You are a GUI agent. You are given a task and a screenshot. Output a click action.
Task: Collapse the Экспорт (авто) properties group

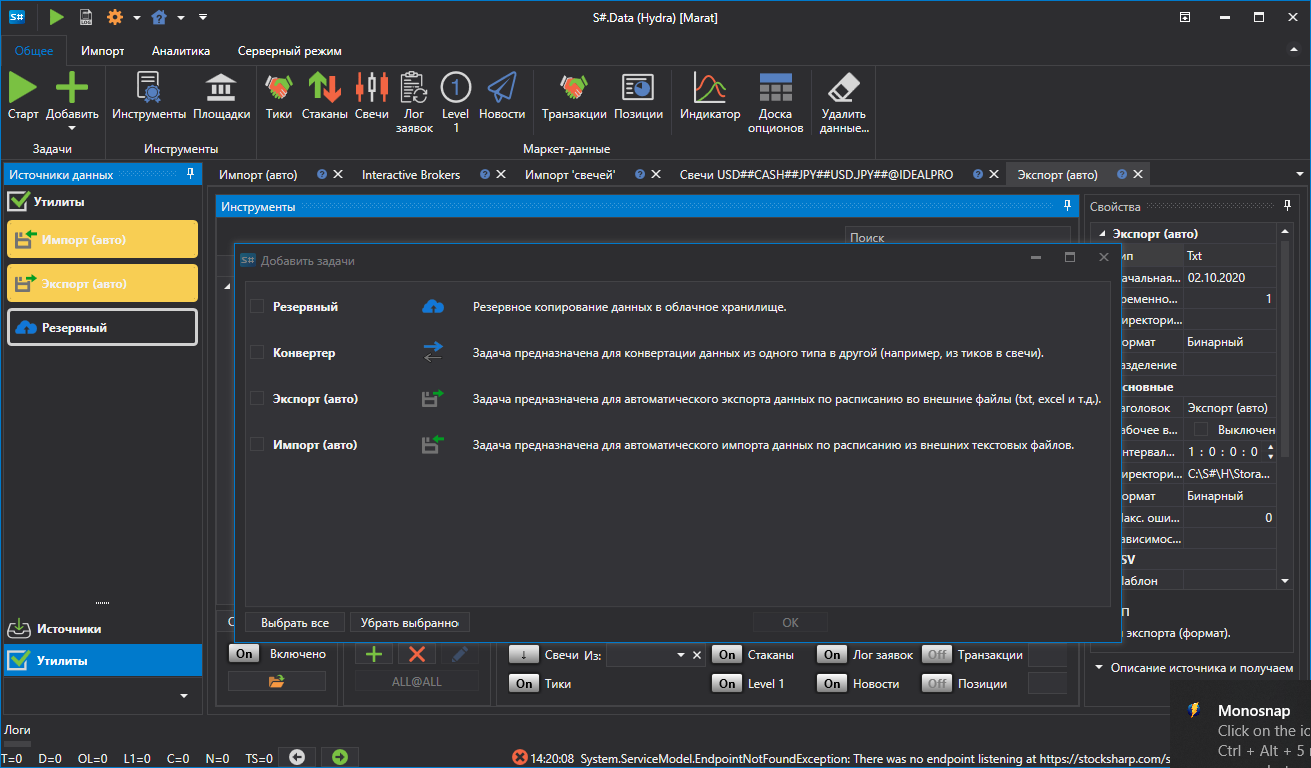(x=1103, y=234)
